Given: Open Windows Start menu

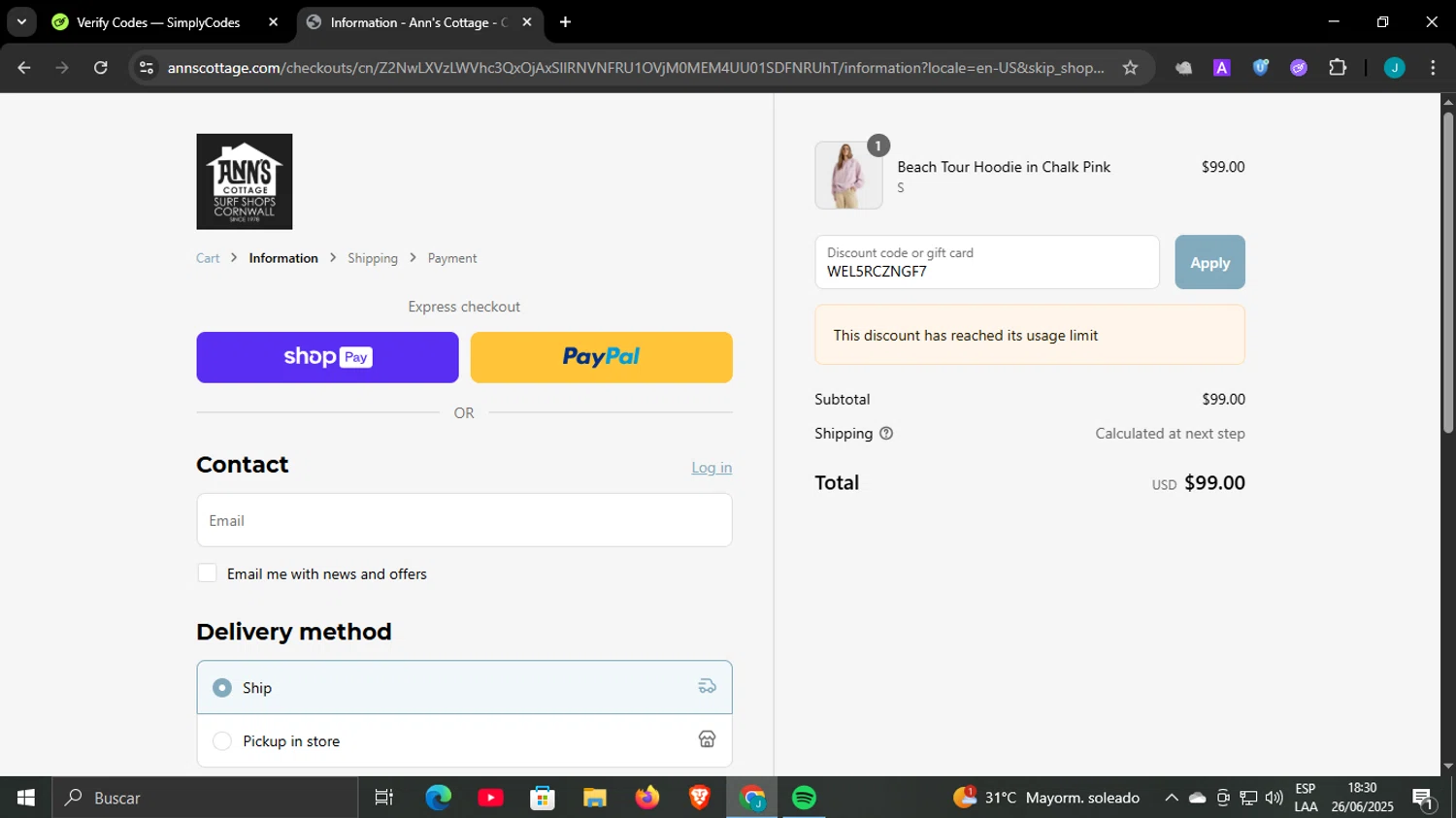Looking at the screenshot, I should [26, 798].
